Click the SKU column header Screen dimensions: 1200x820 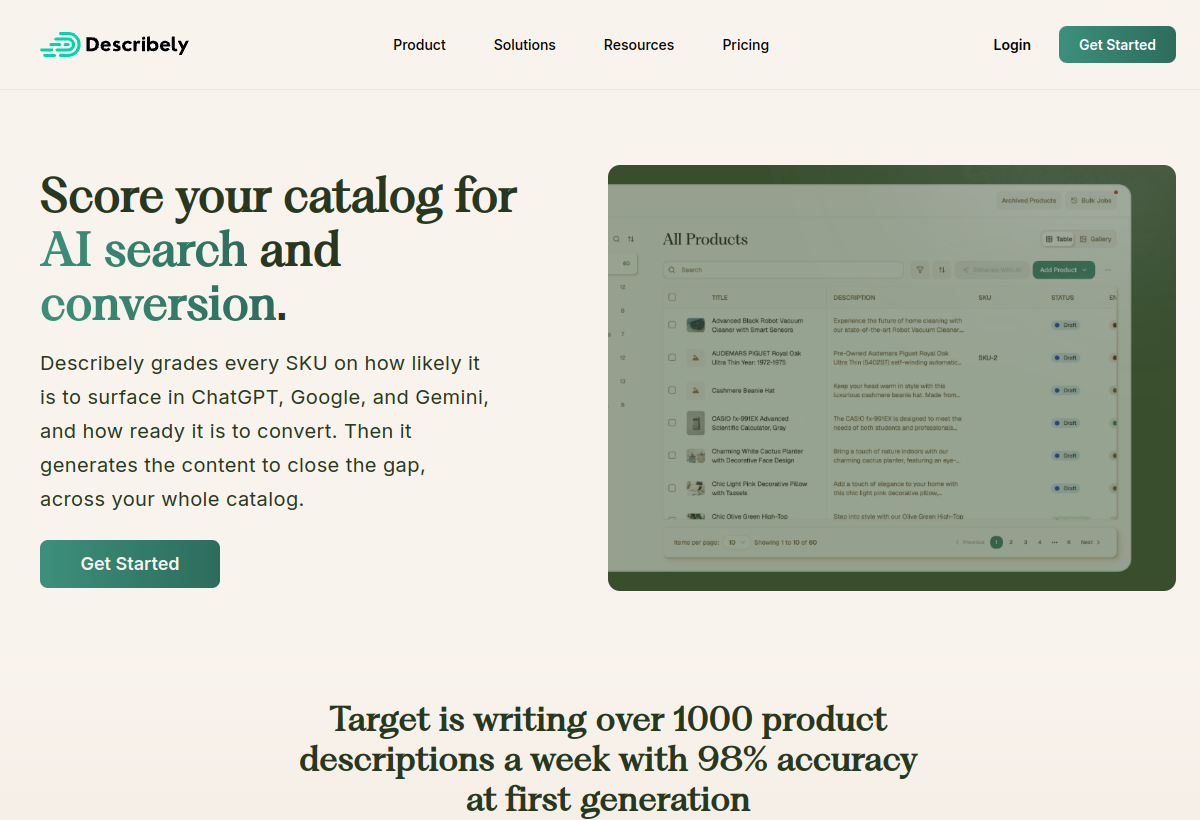[984, 297]
